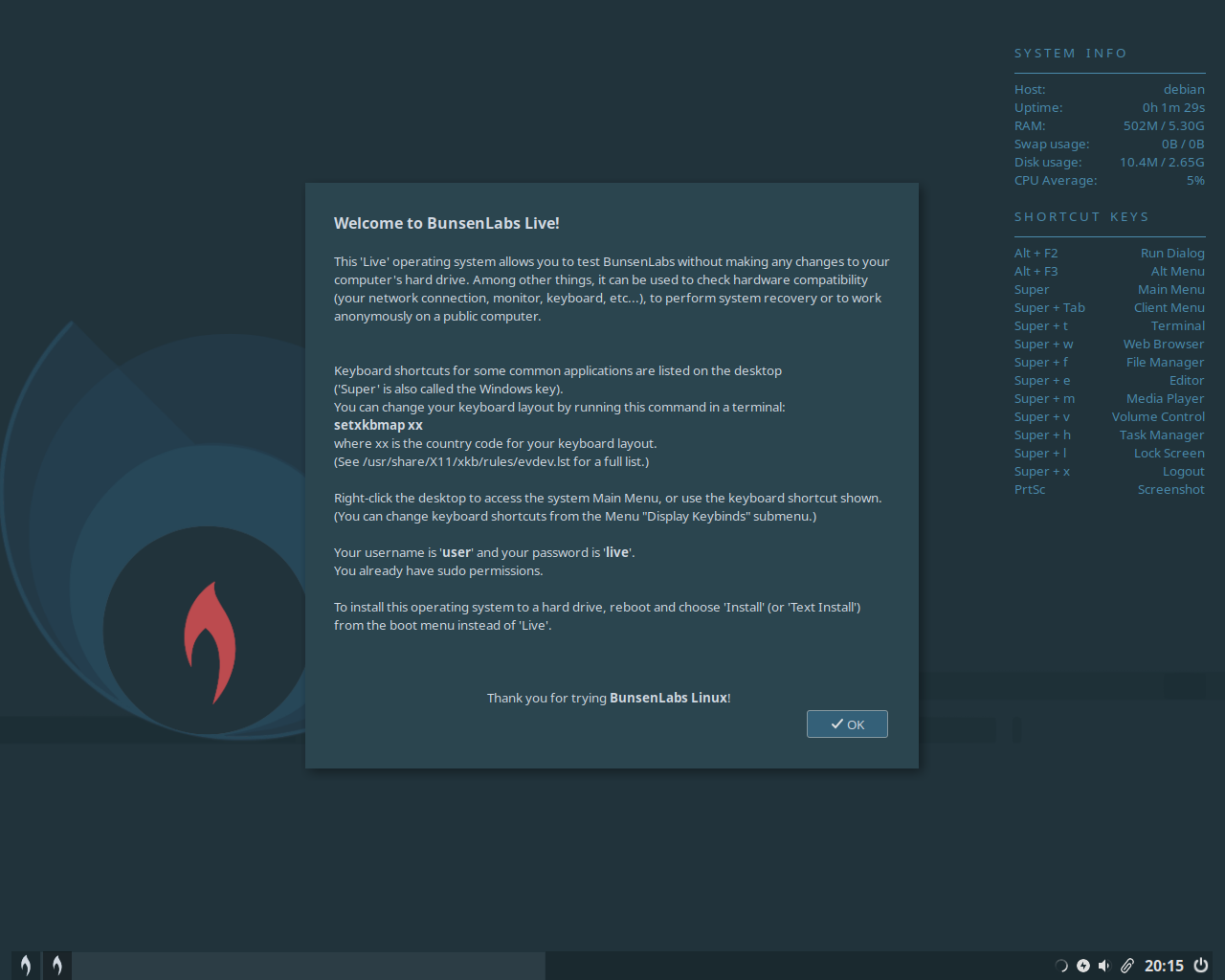
Task: Click the 'Main Menu' shortcut label
Action: coord(1171,290)
